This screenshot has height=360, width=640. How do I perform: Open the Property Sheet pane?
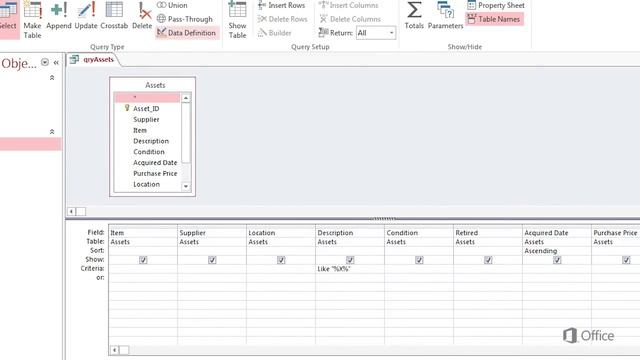[x=496, y=5]
